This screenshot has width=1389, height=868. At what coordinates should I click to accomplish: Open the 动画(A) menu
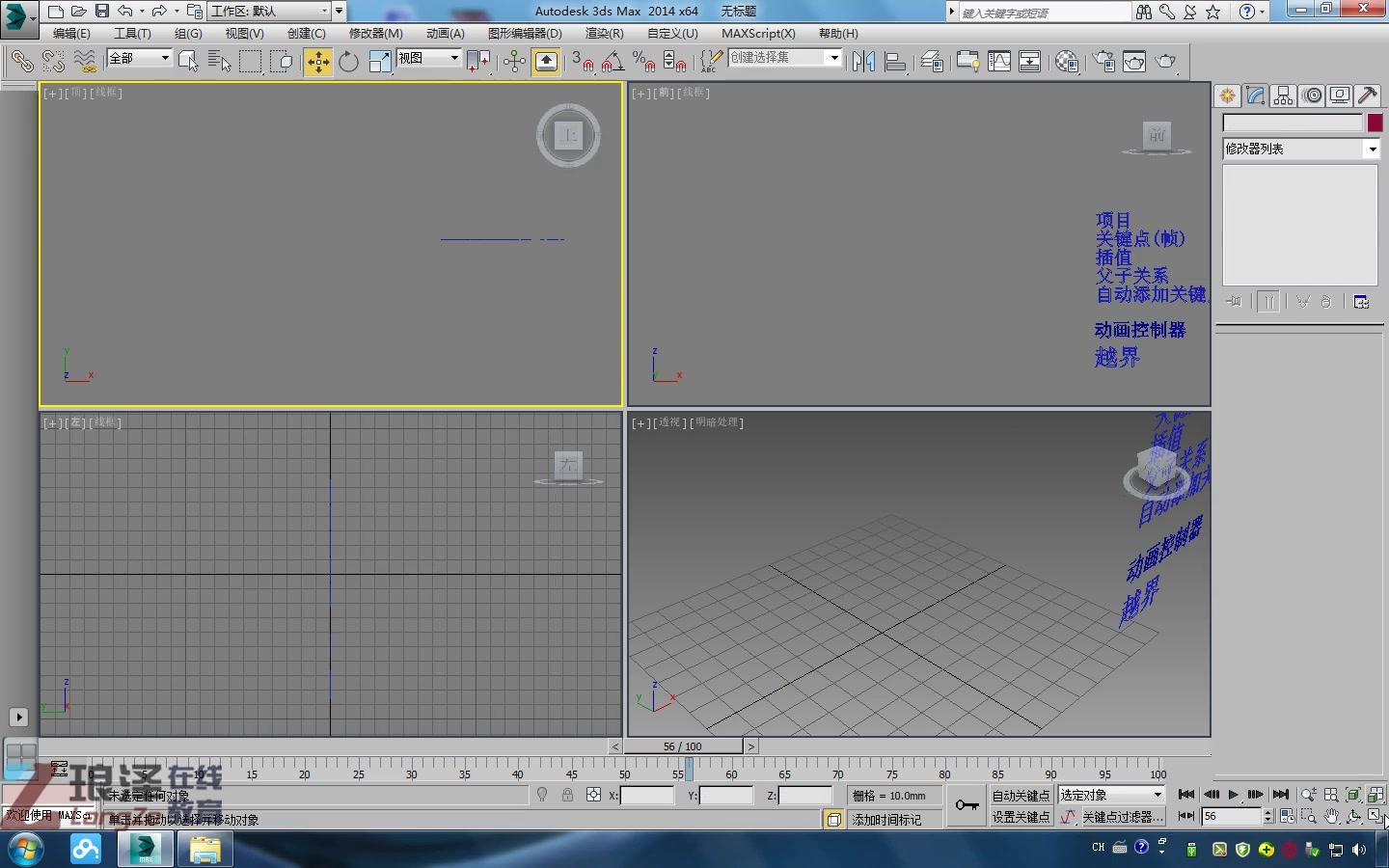pos(446,34)
